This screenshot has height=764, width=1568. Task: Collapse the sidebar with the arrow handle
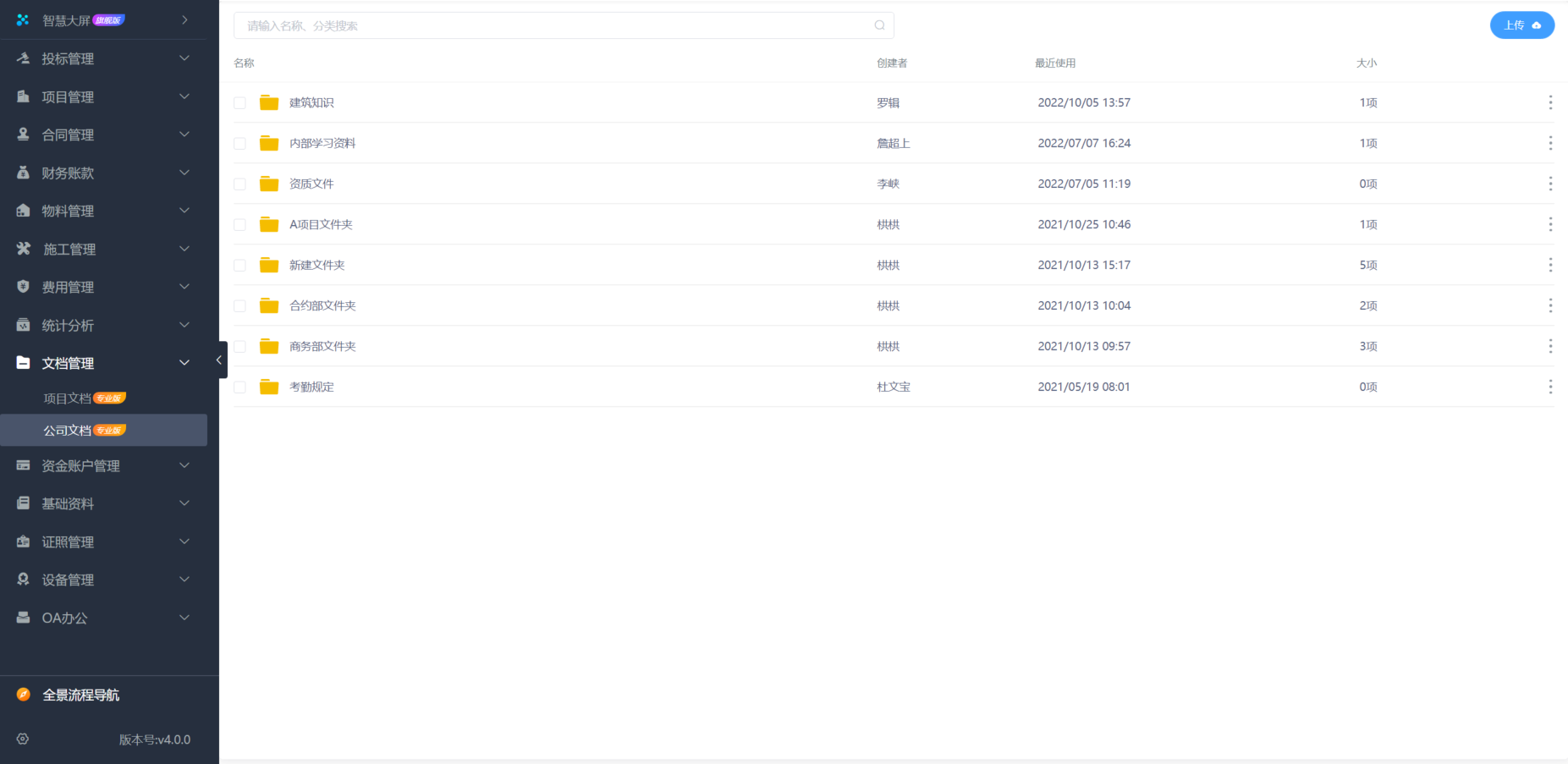pos(219,360)
